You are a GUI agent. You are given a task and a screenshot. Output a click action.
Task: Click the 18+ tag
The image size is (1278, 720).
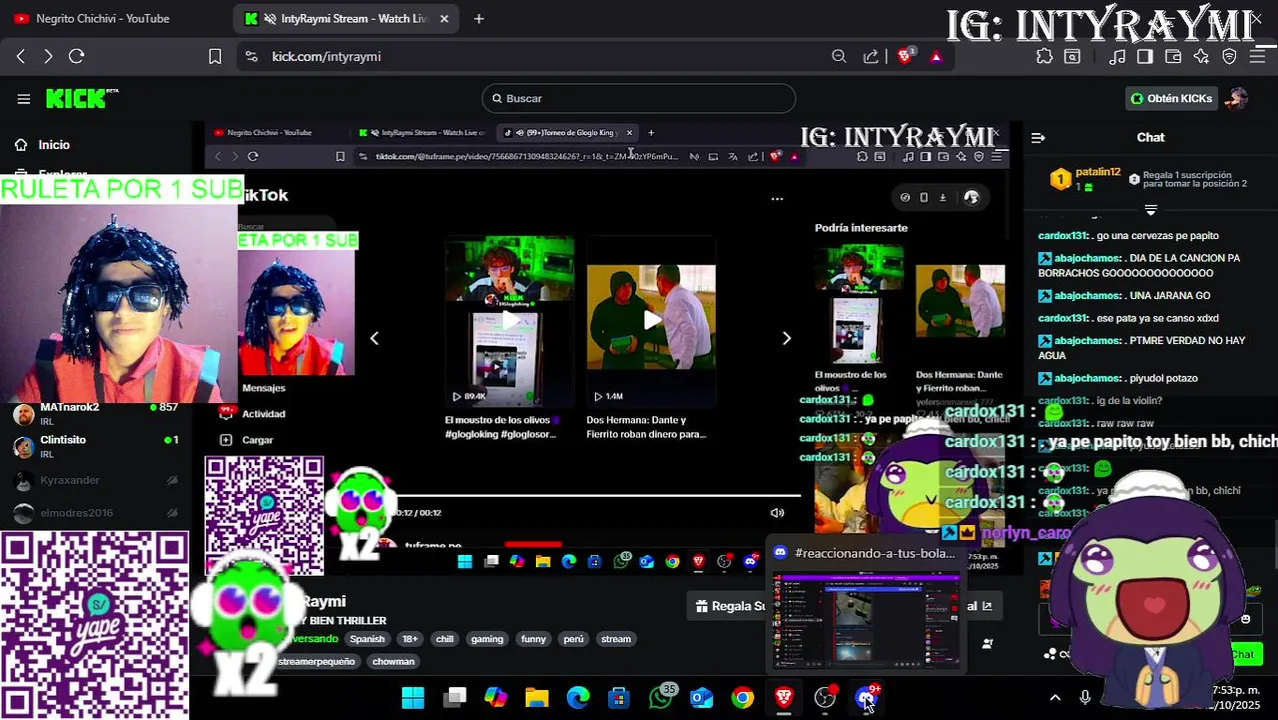(x=410, y=639)
